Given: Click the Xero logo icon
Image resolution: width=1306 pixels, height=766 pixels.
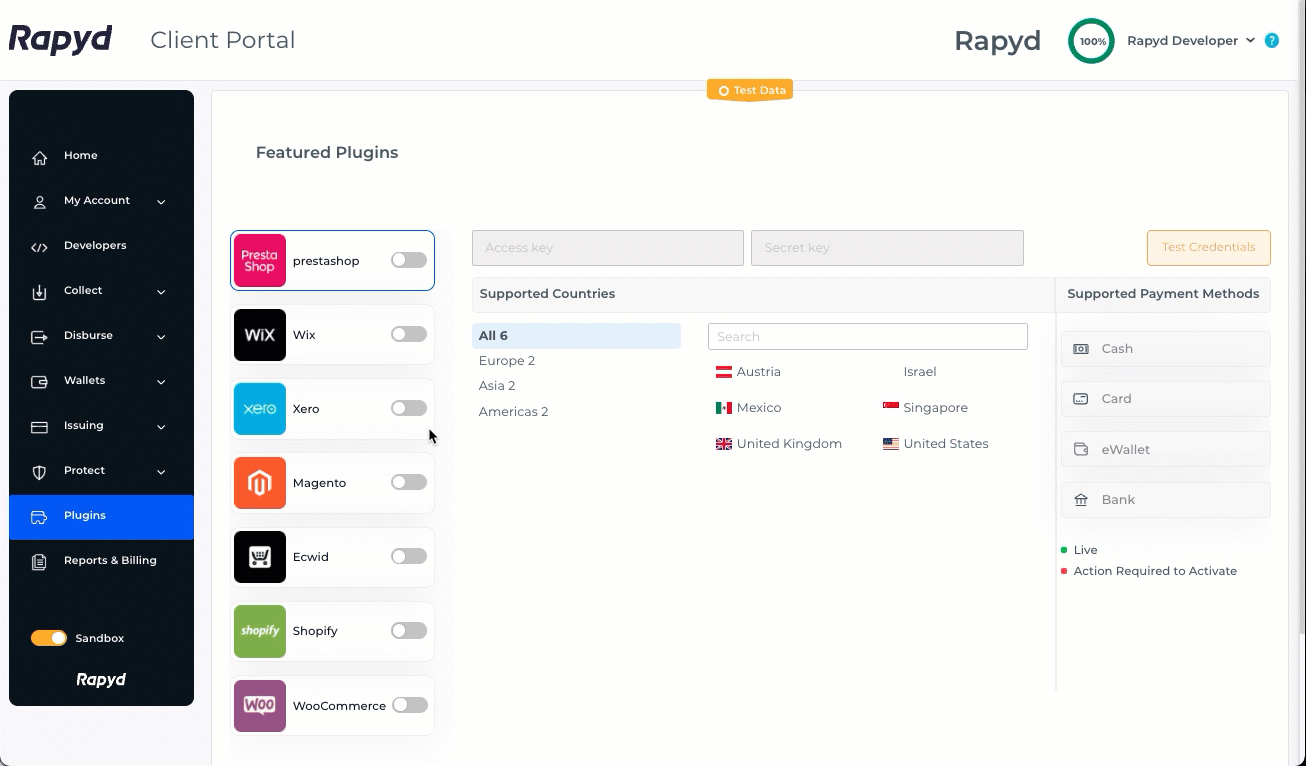Looking at the screenshot, I should (x=260, y=409).
